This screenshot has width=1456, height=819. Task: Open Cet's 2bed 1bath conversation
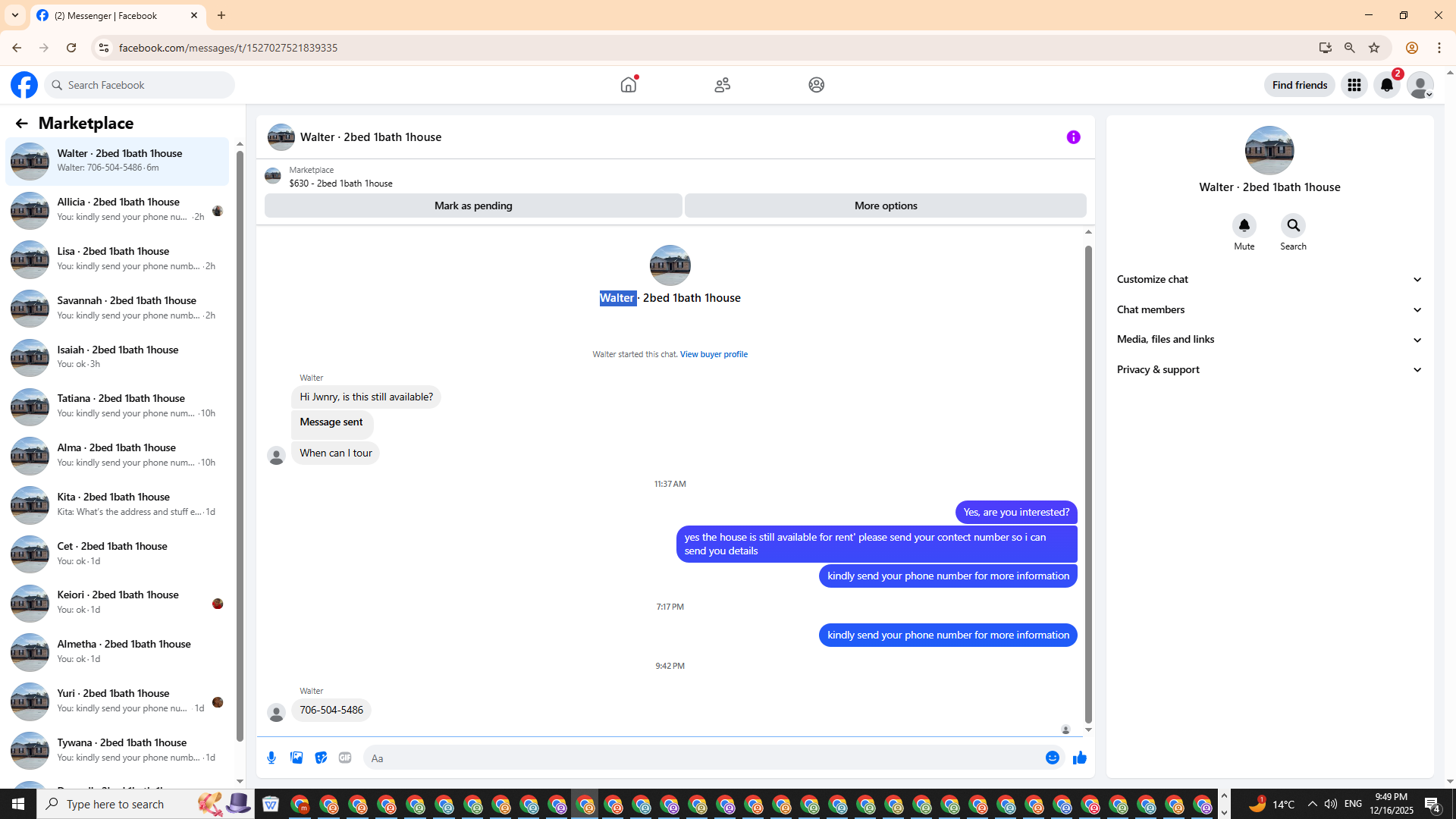117,554
